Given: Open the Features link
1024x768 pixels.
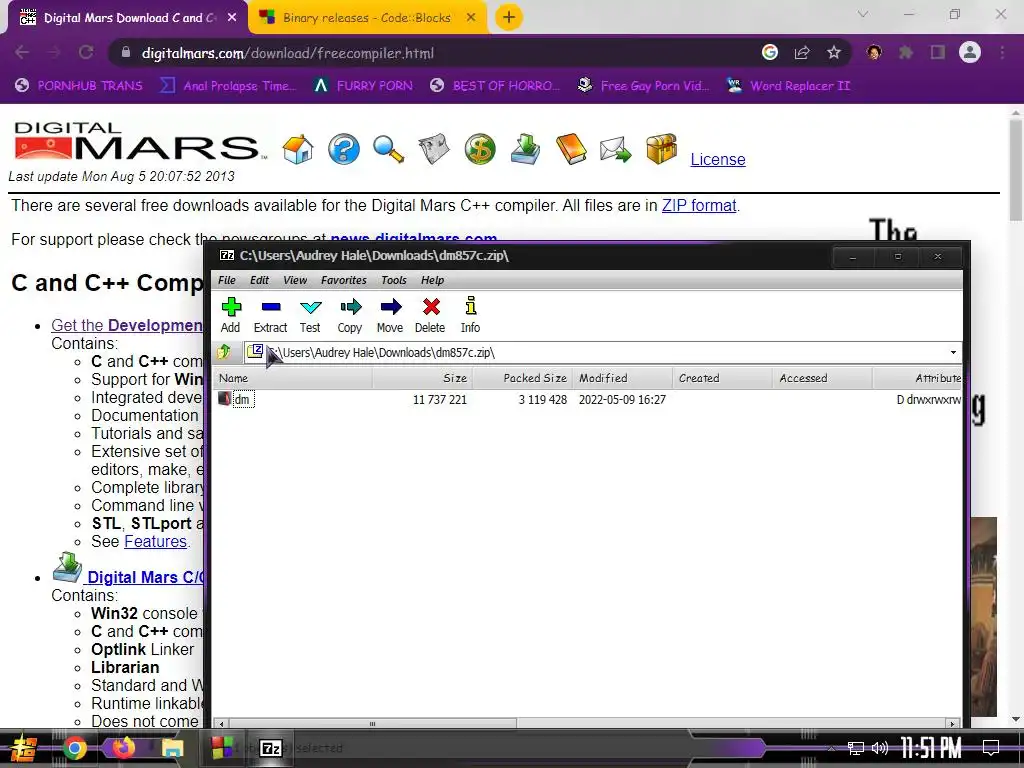Looking at the screenshot, I should pyautogui.click(x=155, y=541).
